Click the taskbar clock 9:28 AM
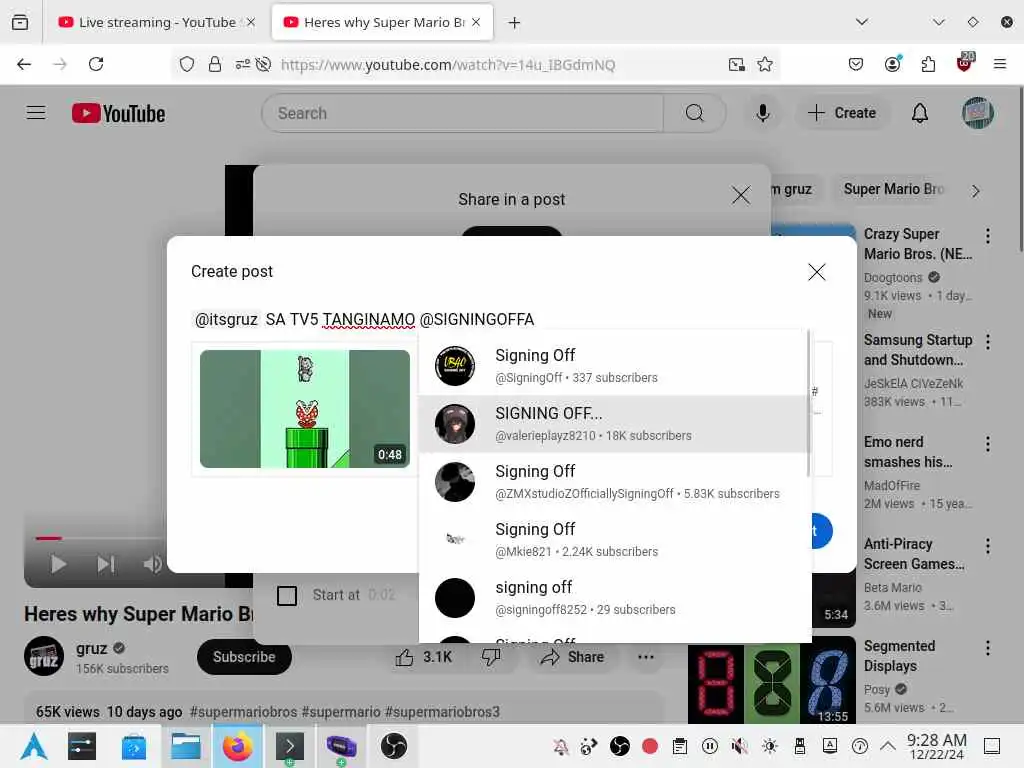This screenshot has width=1024, height=768. 936,746
